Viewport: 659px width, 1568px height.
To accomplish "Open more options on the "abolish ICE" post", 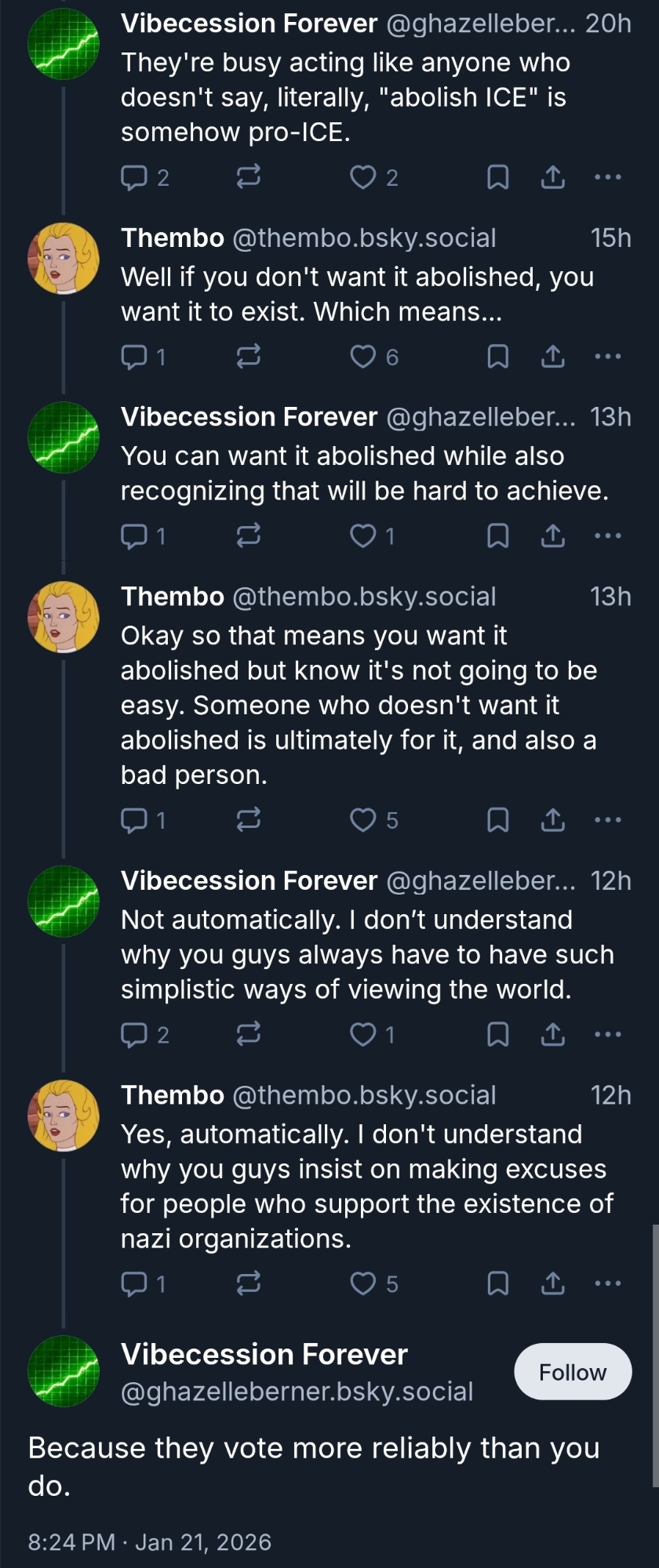I will (x=608, y=178).
